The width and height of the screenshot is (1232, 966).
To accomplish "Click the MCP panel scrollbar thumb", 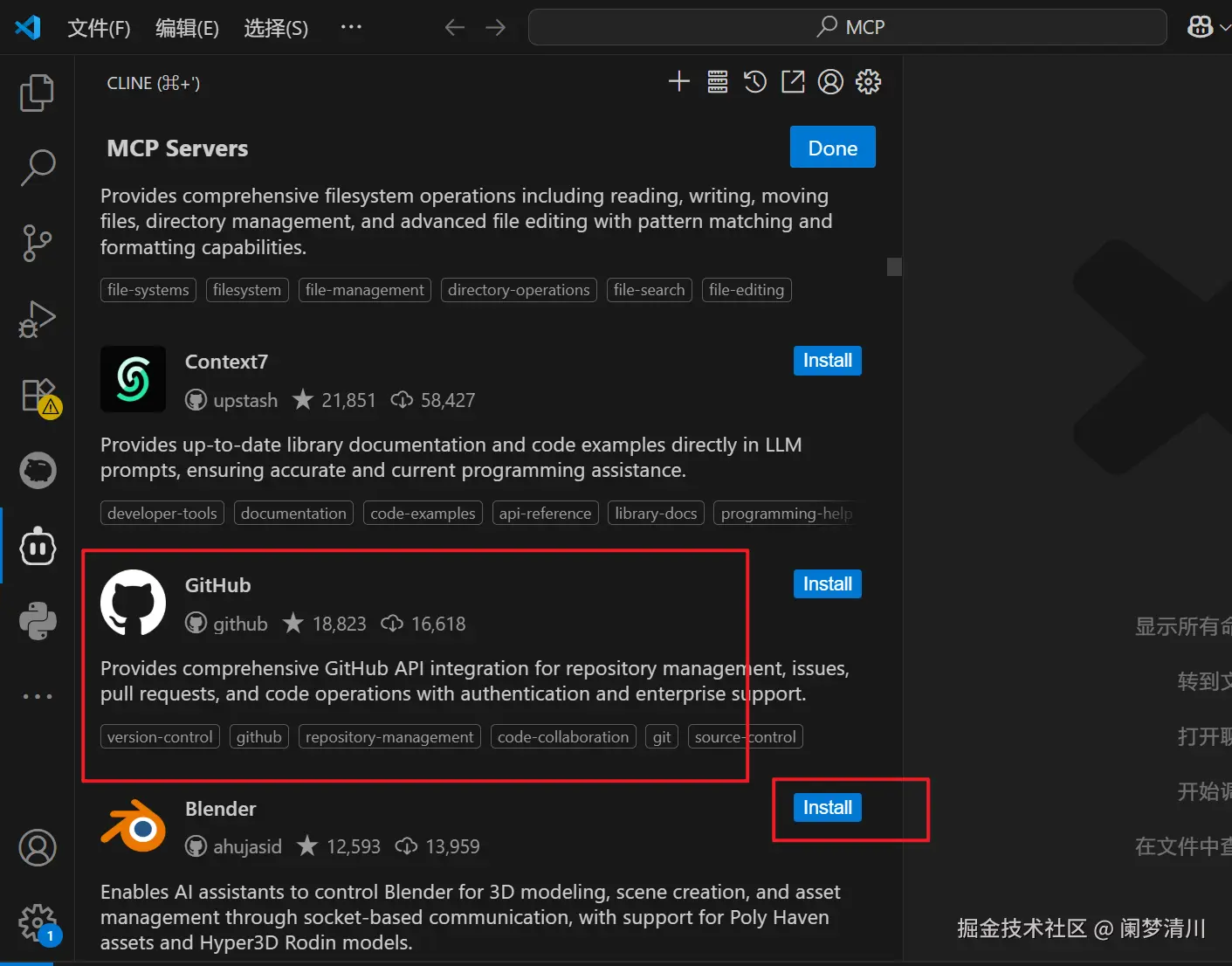I will 894,266.
